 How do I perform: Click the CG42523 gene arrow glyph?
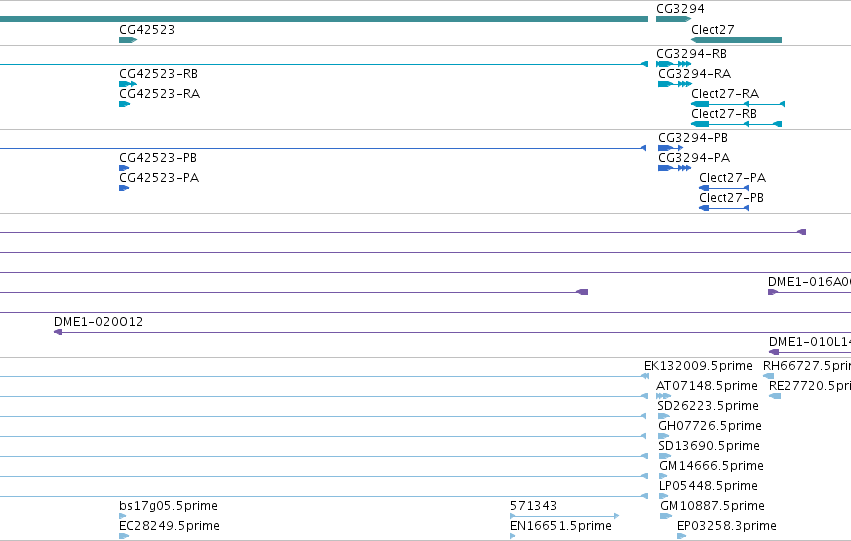[x=128, y=40]
